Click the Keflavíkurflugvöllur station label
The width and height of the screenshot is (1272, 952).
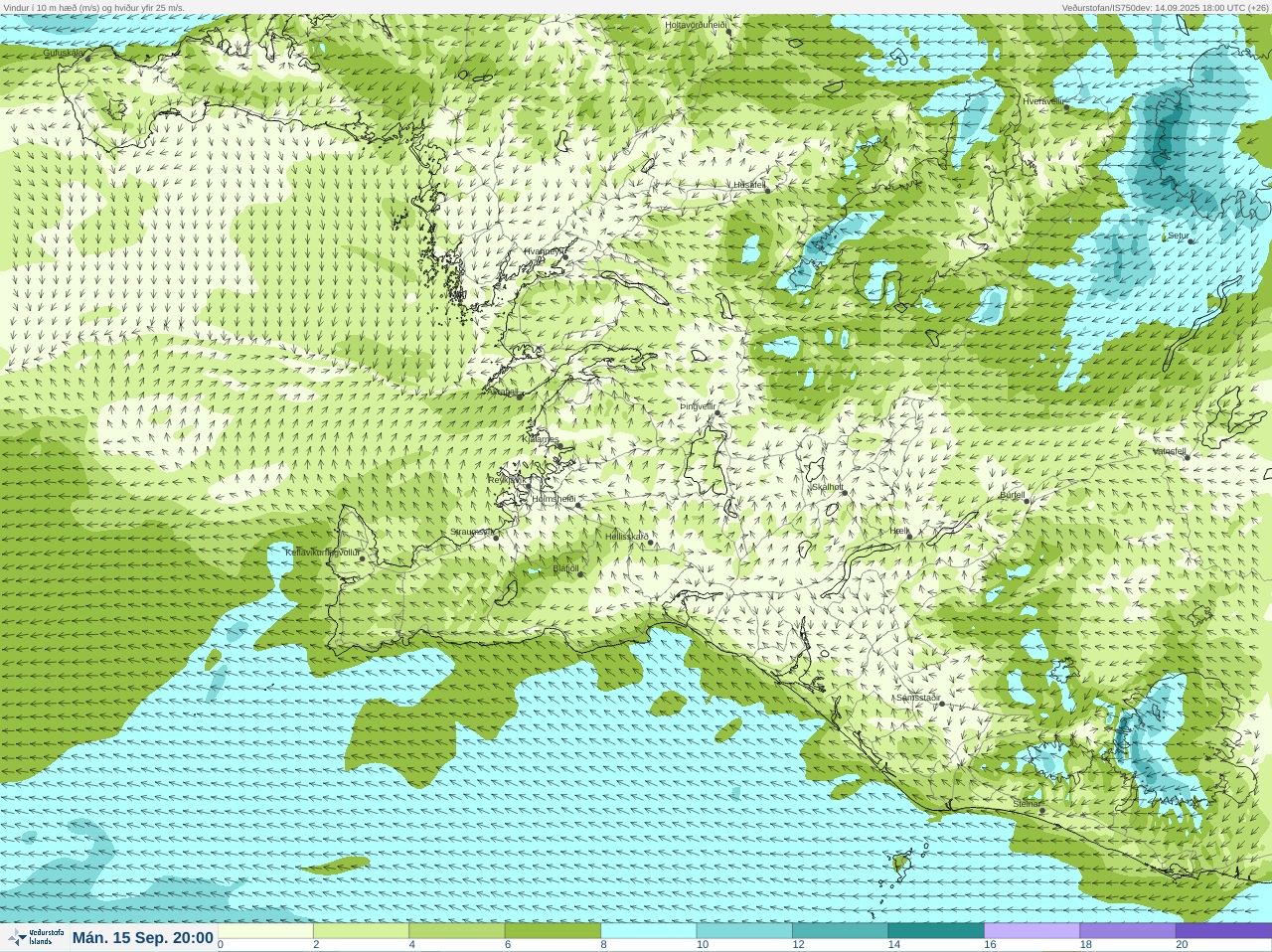[322, 552]
